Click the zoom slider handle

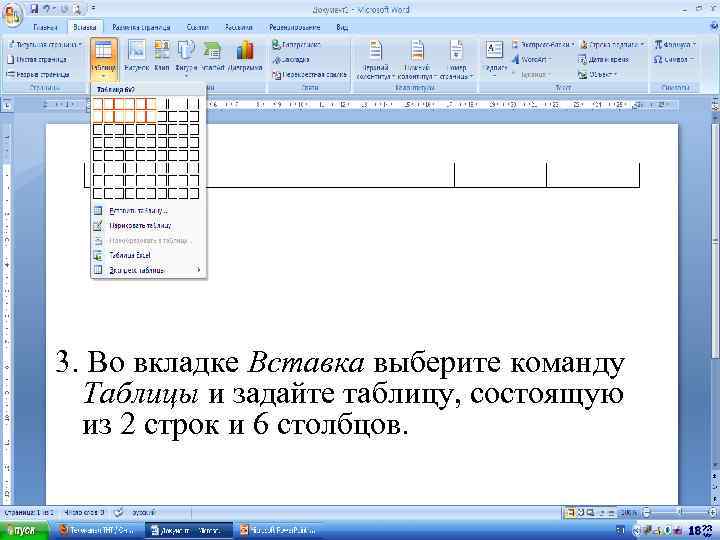pyautogui.click(x=680, y=512)
